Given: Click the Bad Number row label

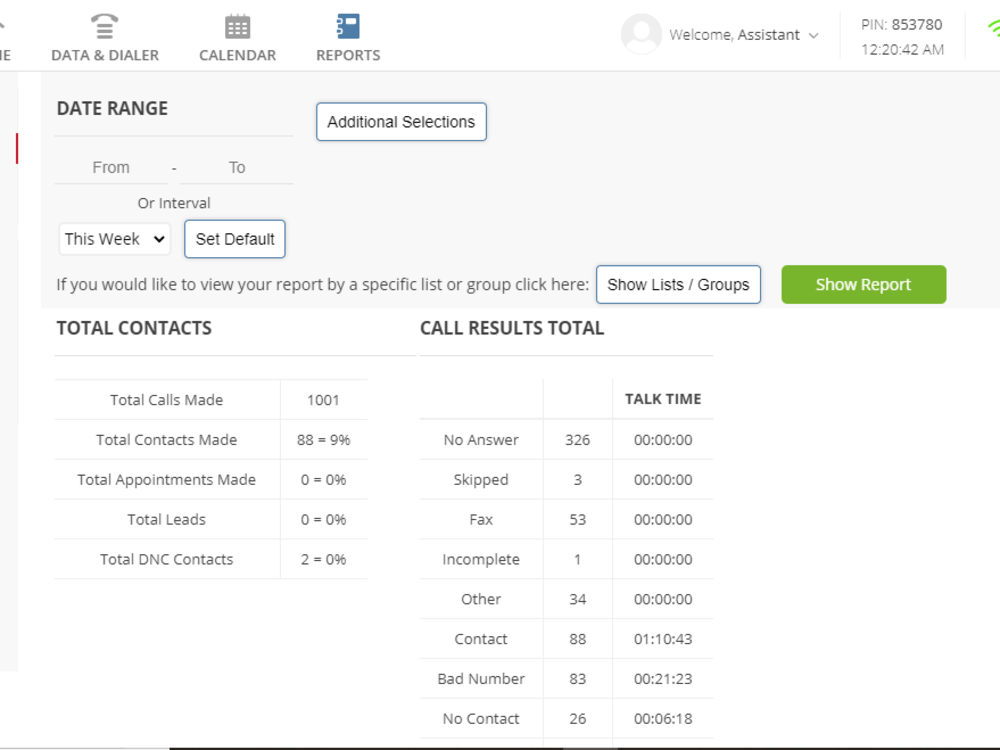Looking at the screenshot, I should click(x=481, y=679).
